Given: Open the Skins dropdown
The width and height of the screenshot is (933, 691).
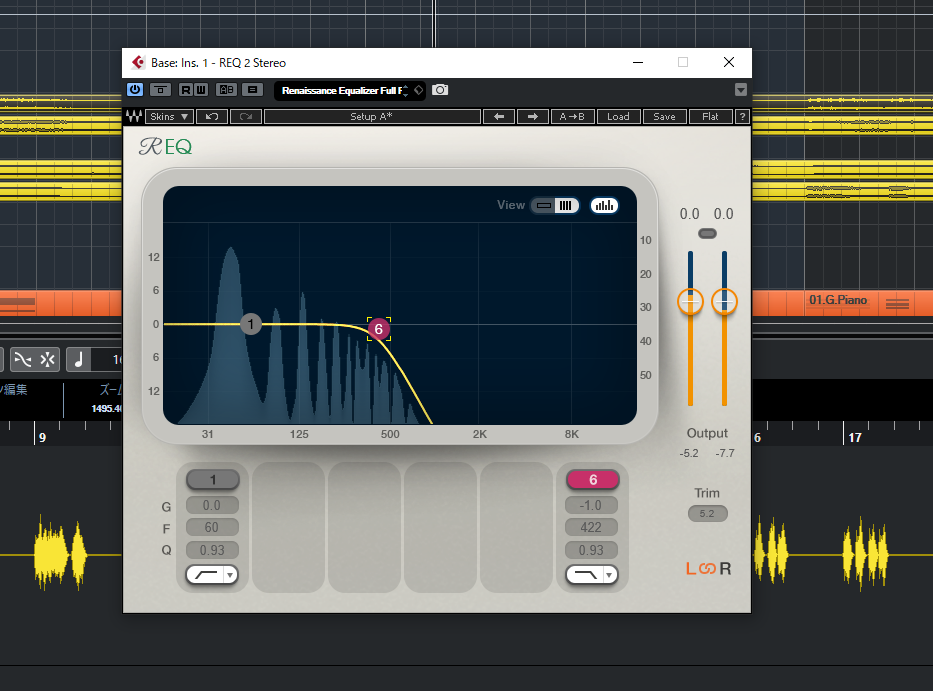Looking at the screenshot, I should coord(169,117).
